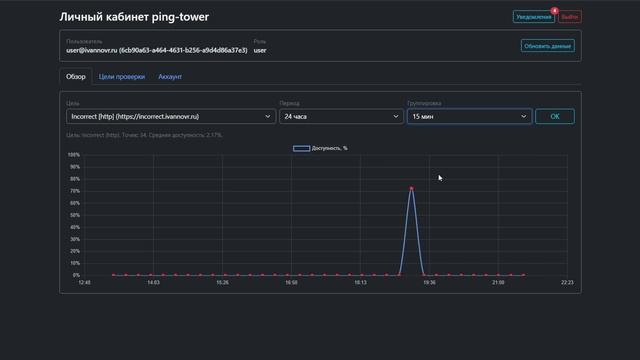Open the Цели проверки tab
The height and width of the screenshot is (360, 640).
122,76
